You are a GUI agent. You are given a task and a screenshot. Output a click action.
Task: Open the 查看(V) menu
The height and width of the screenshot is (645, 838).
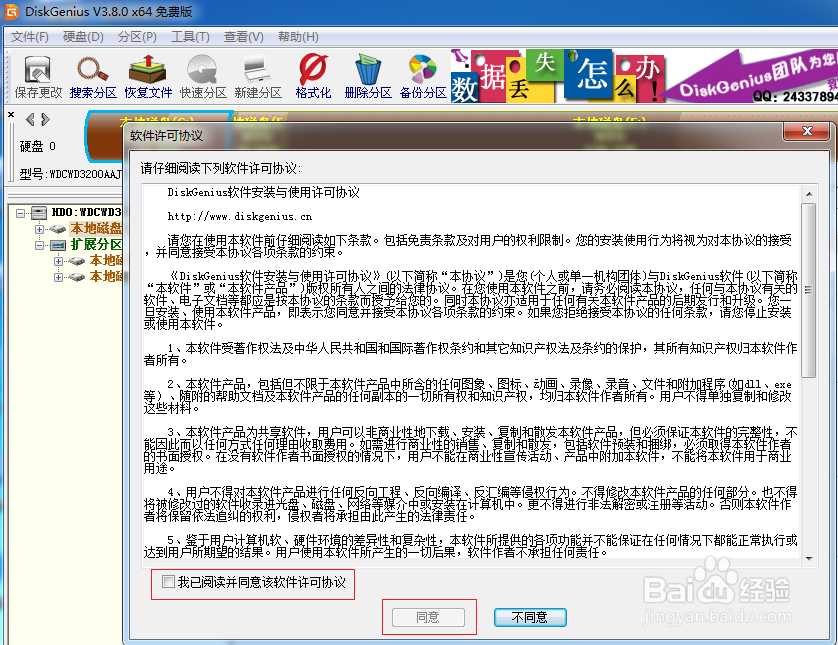(x=244, y=37)
